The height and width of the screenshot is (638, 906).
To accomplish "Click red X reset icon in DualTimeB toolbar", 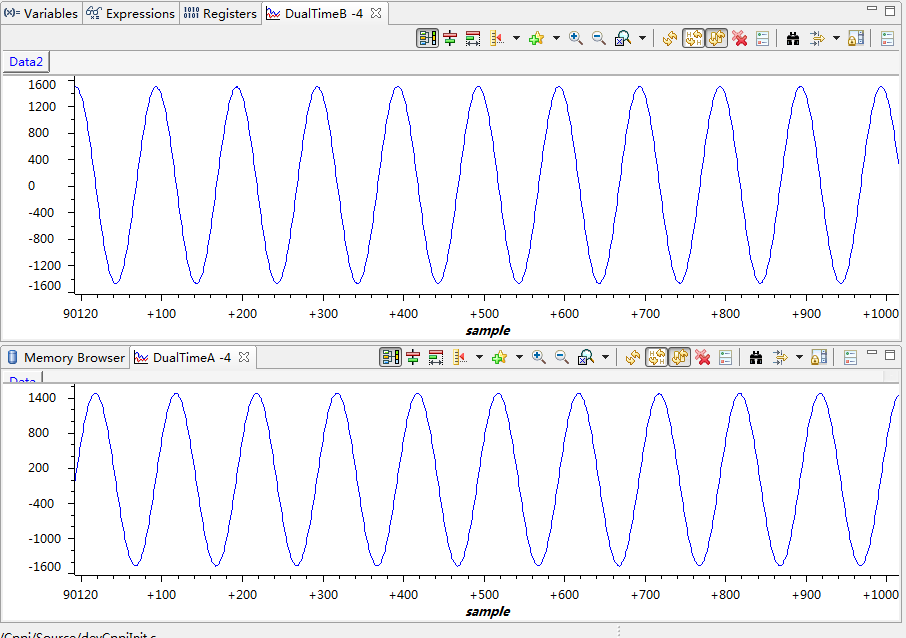I will pos(739,39).
